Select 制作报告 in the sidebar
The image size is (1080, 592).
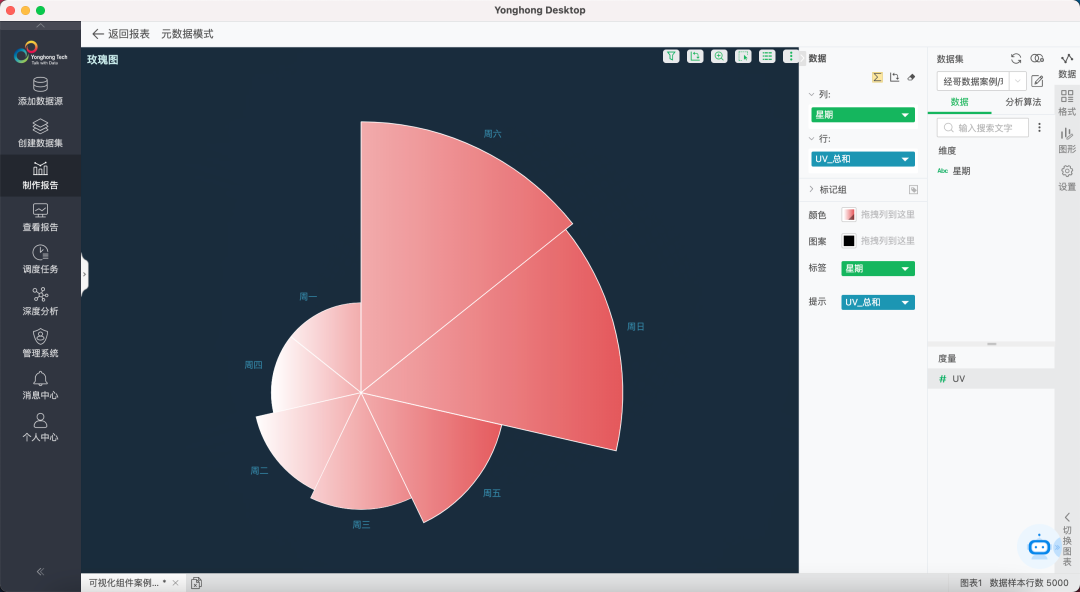pos(40,176)
